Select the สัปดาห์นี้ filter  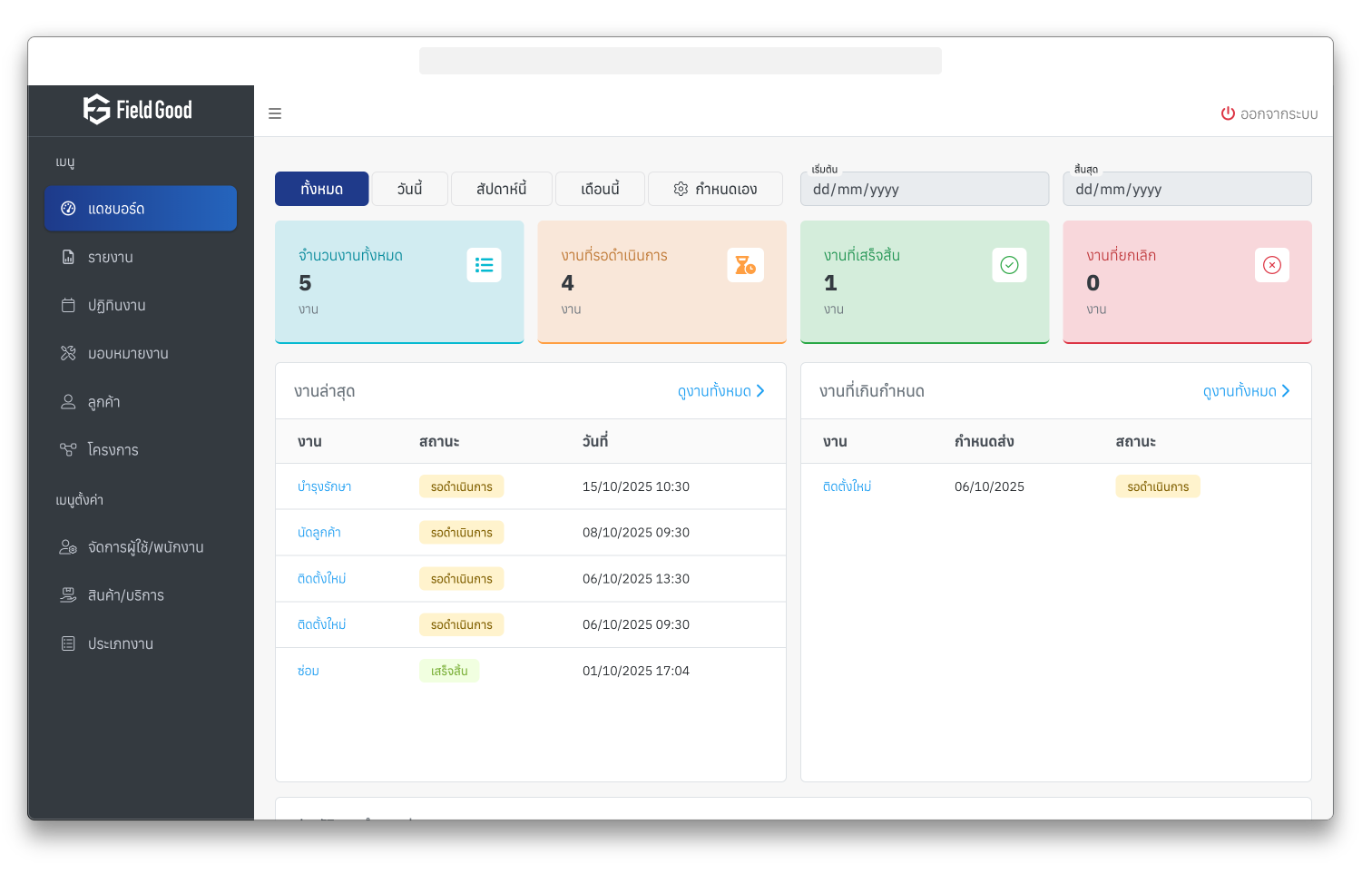pyautogui.click(x=501, y=189)
